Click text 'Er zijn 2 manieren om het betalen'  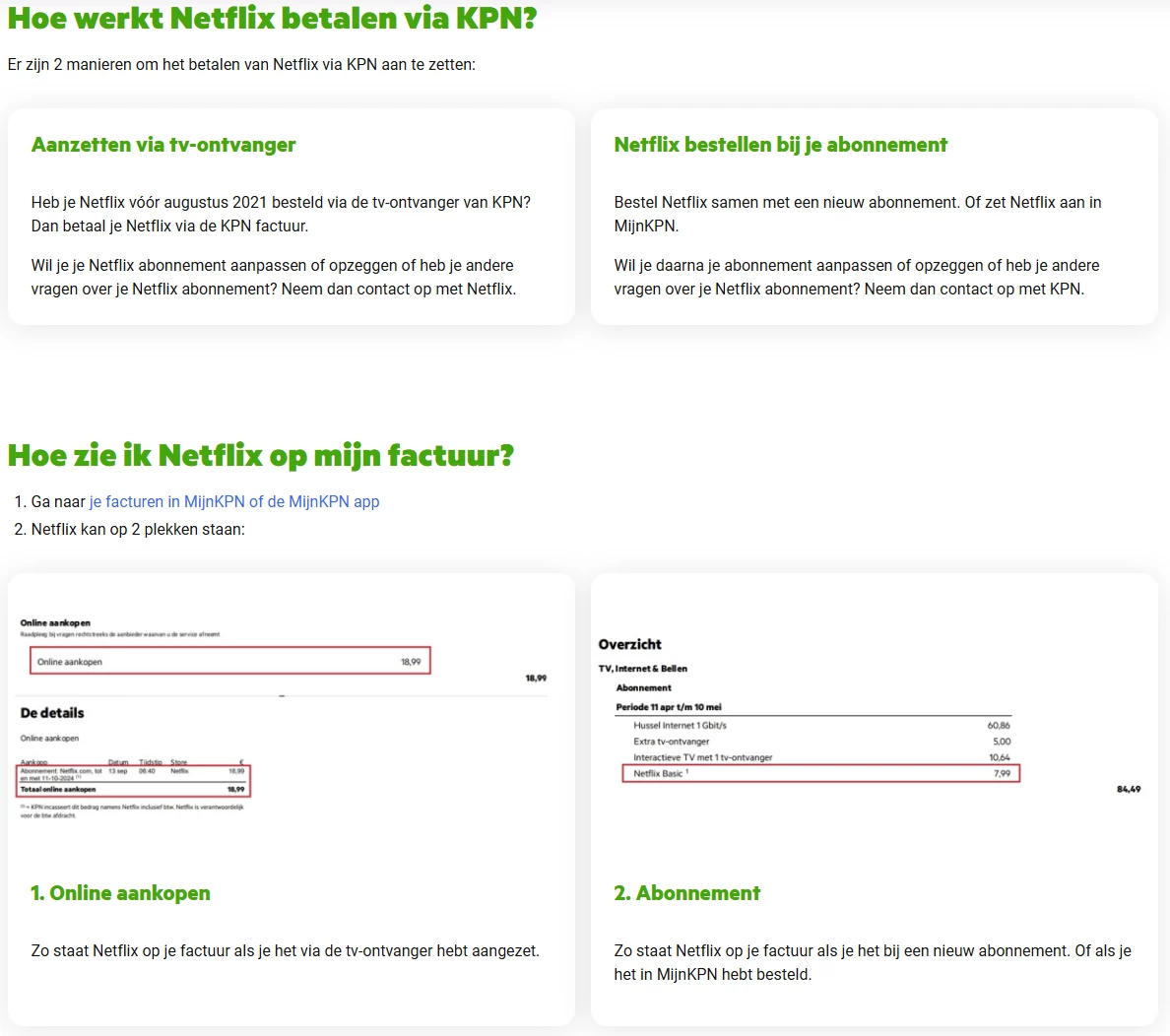pyautogui.click(x=241, y=65)
